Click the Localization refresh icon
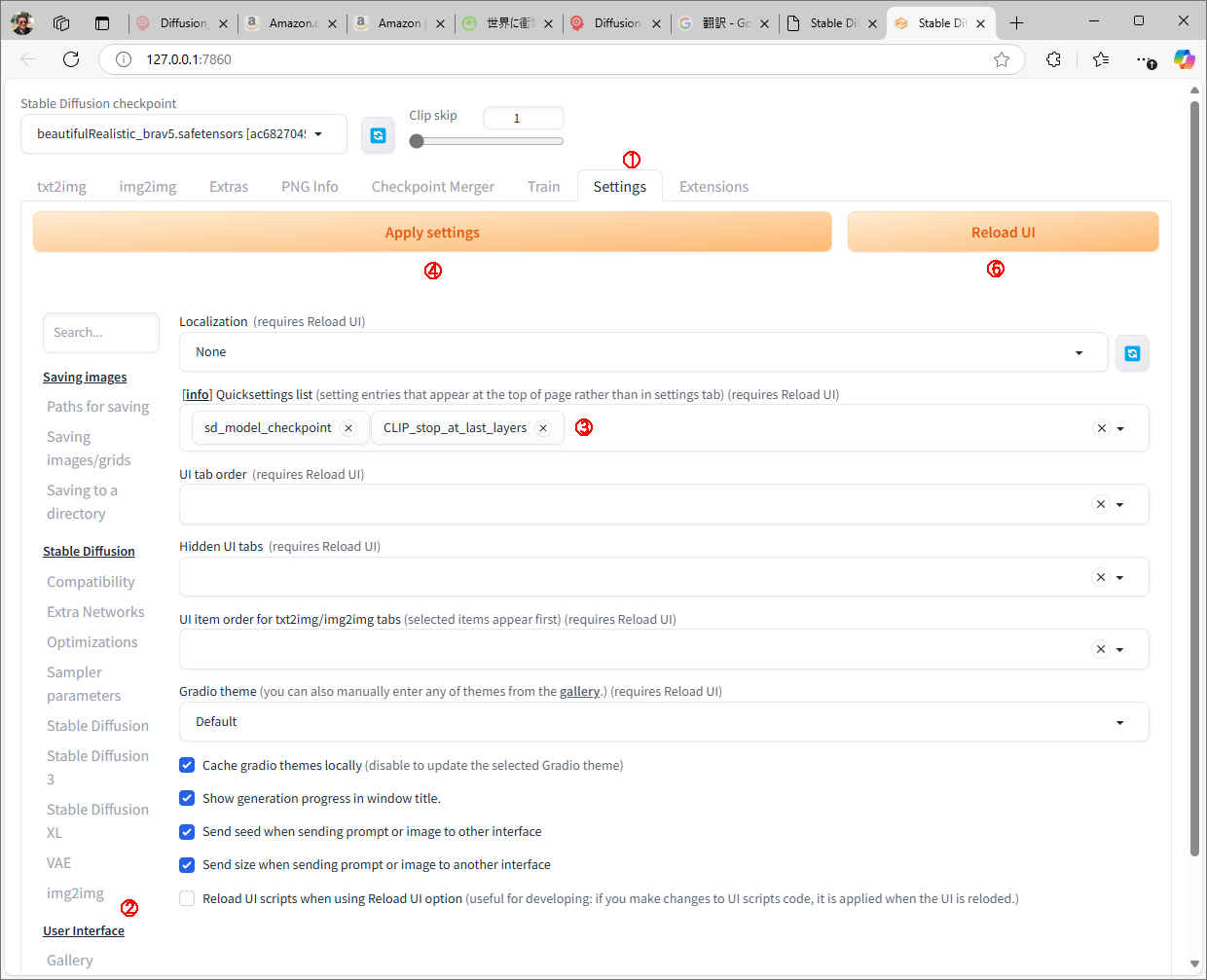1207x980 pixels. [x=1132, y=353]
